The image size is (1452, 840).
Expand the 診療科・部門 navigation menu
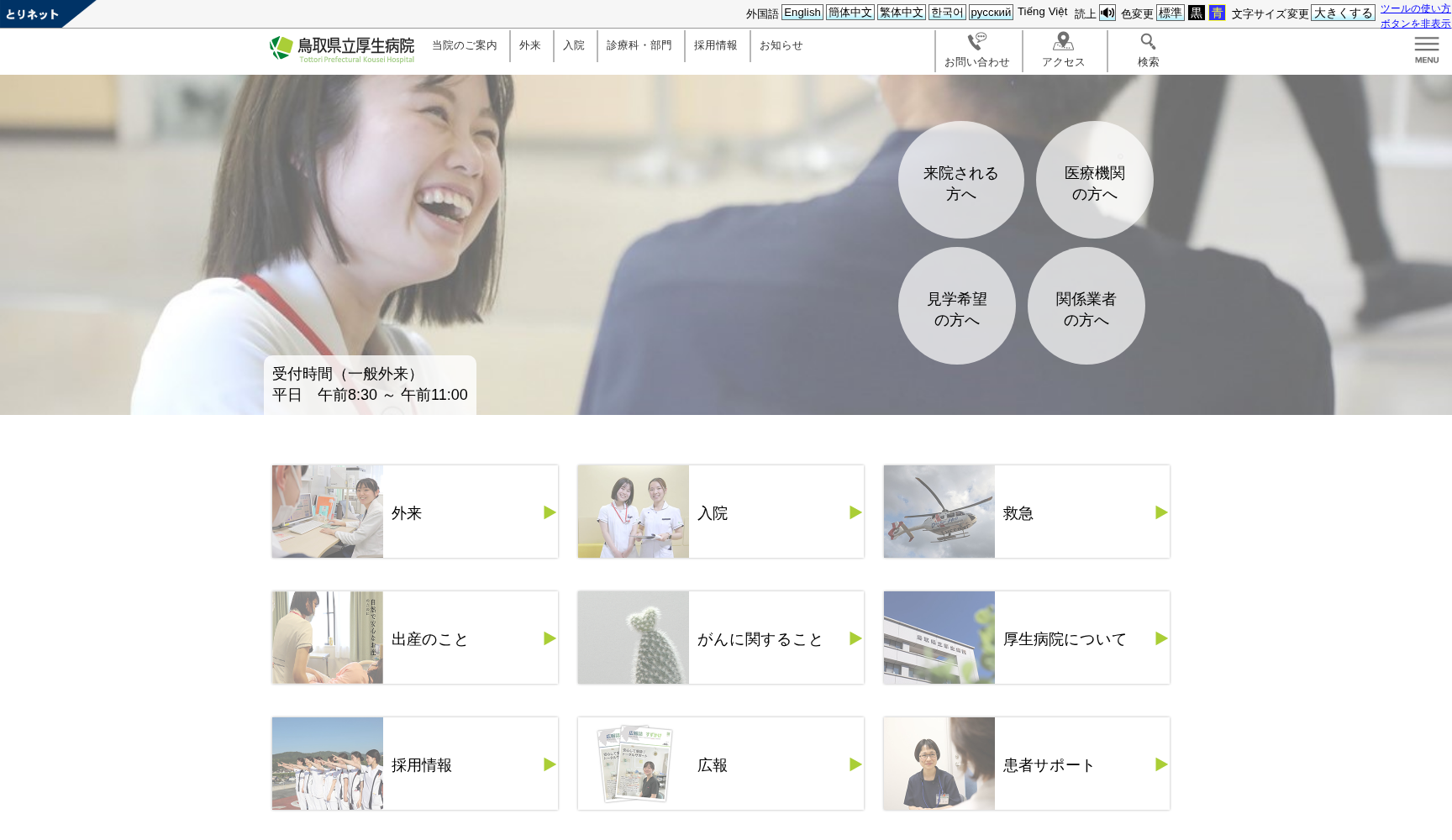tap(639, 45)
